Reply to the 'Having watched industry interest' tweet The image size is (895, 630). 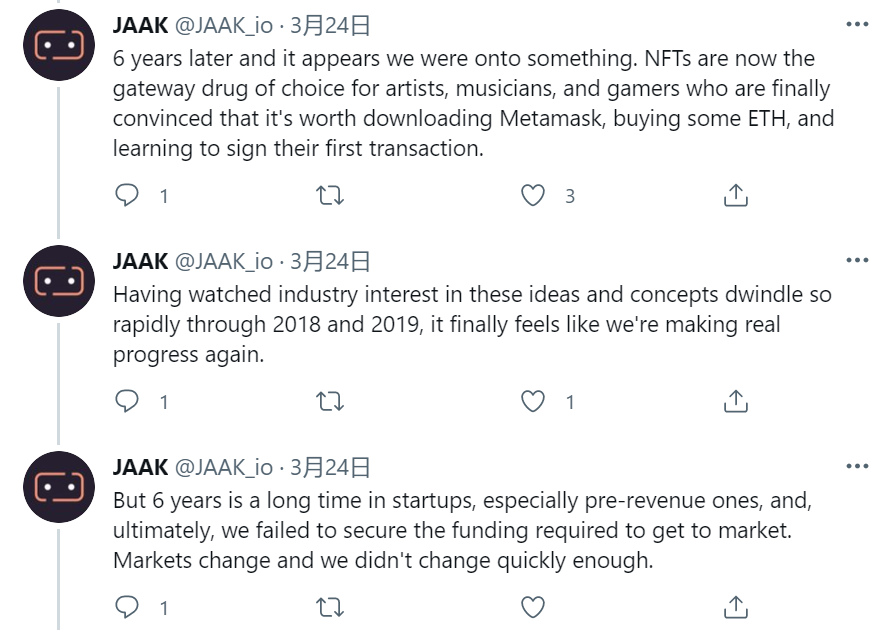pyautogui.click(x=127, y=401)
